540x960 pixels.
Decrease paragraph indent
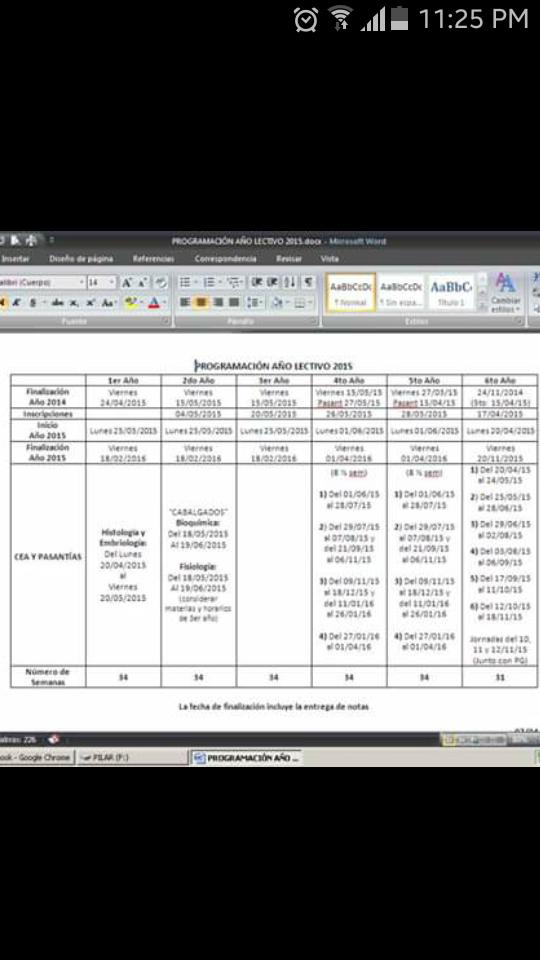click(257, 282)
